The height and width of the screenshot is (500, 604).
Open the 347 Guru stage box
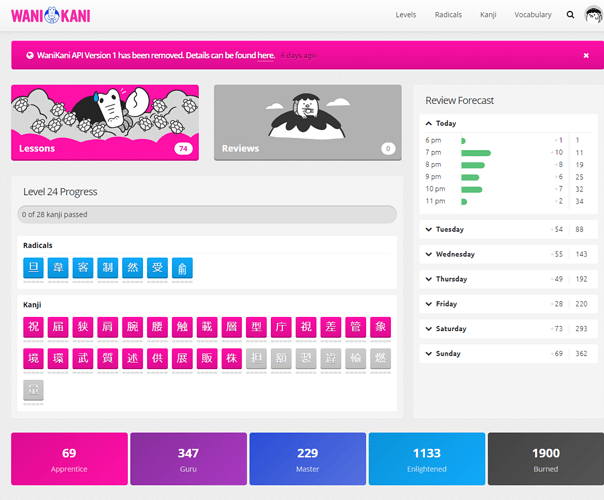[188, 459]
